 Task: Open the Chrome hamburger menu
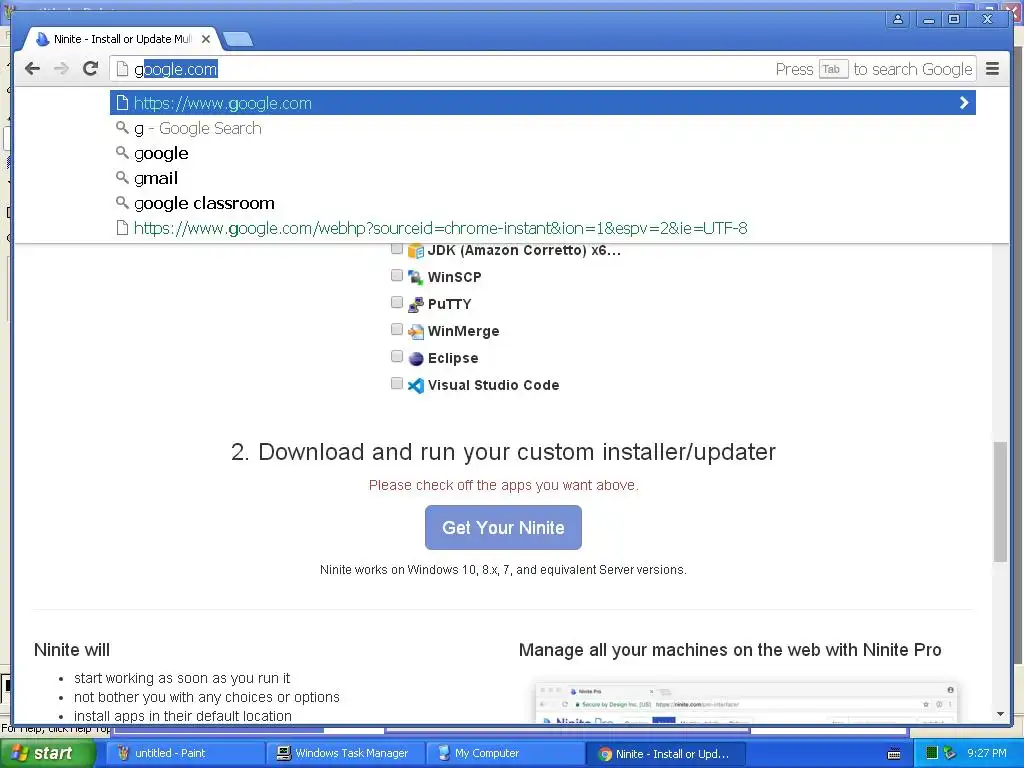992,69
